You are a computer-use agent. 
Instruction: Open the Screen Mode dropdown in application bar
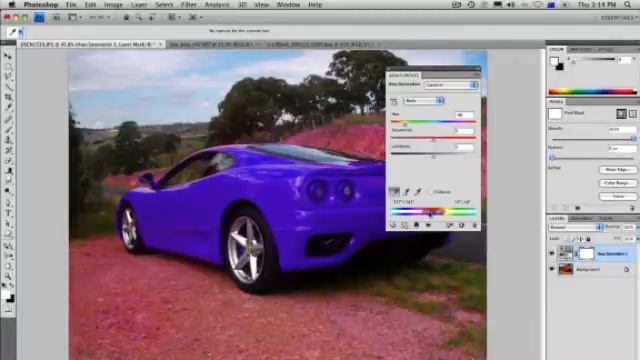[195, 18]
